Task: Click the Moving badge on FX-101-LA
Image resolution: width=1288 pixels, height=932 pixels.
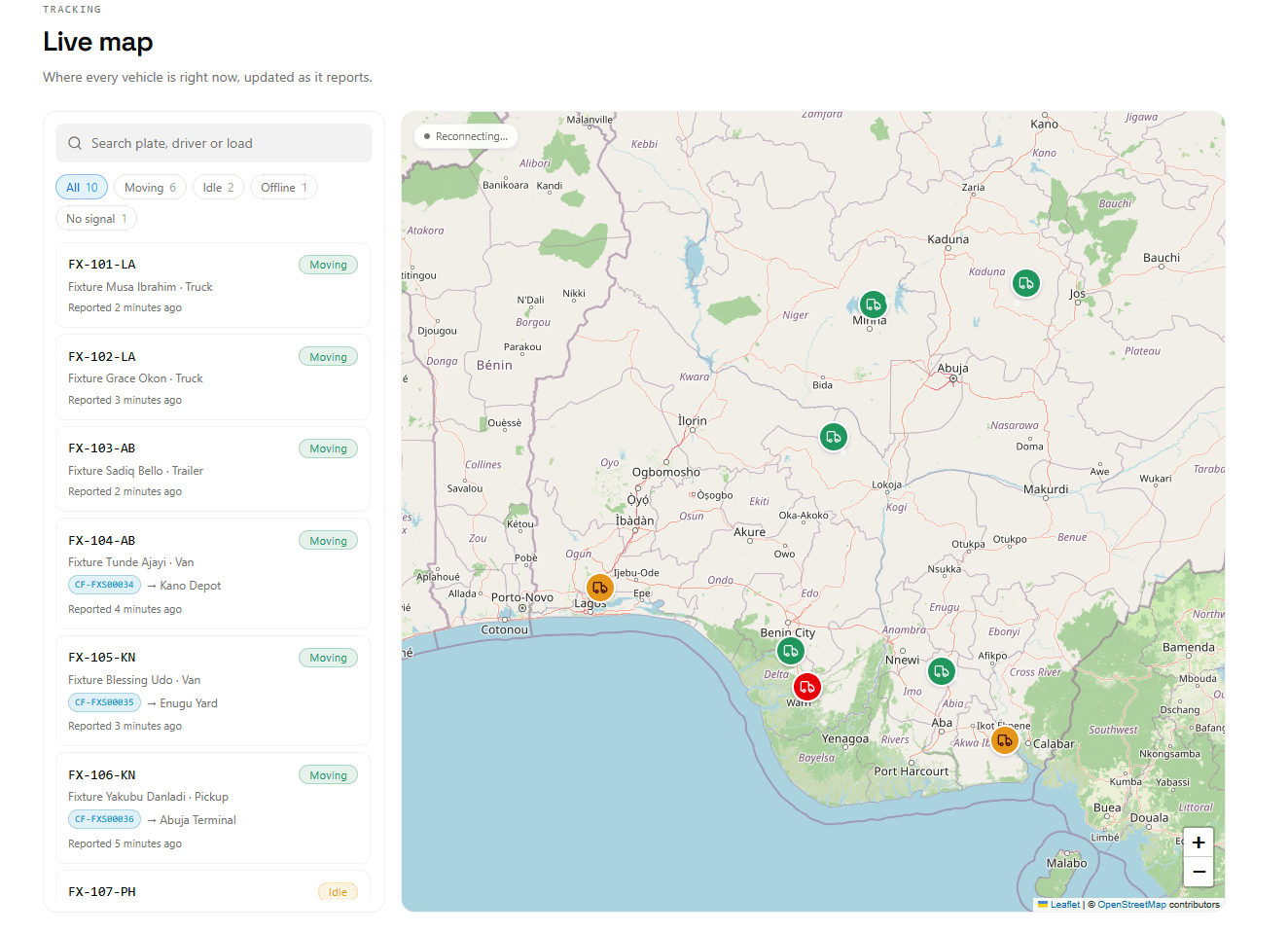Action: (328, 265)
